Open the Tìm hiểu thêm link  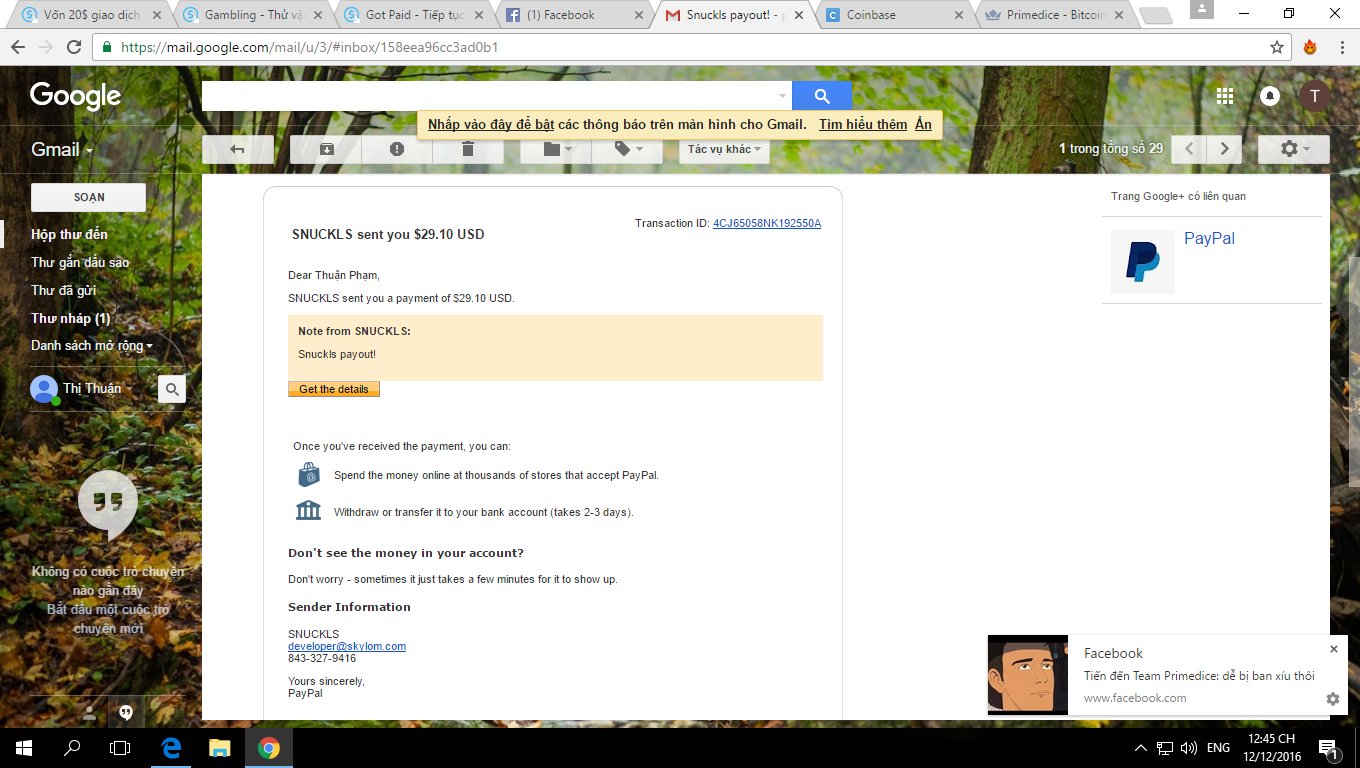[863, 125]
